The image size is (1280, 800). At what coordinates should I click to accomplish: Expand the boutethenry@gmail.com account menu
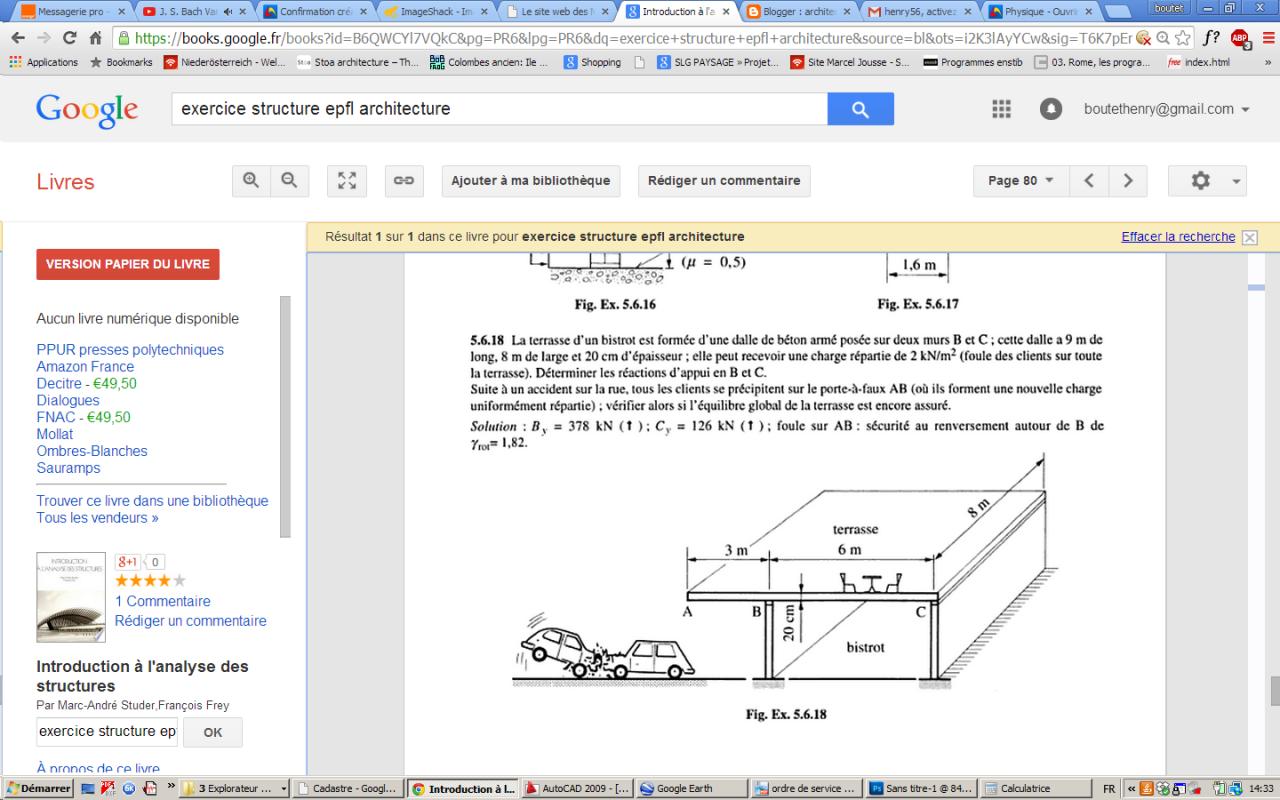[1166, 109]
